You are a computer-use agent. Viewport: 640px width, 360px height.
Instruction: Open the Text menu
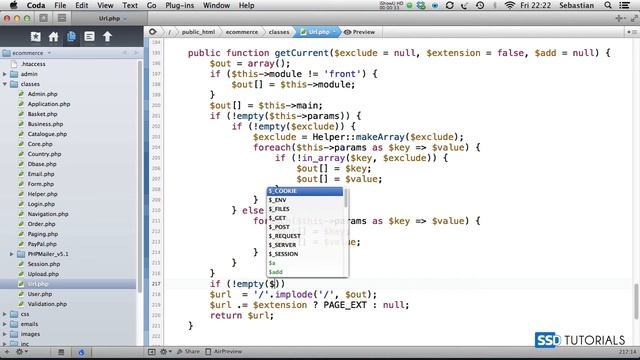[130, 5]
